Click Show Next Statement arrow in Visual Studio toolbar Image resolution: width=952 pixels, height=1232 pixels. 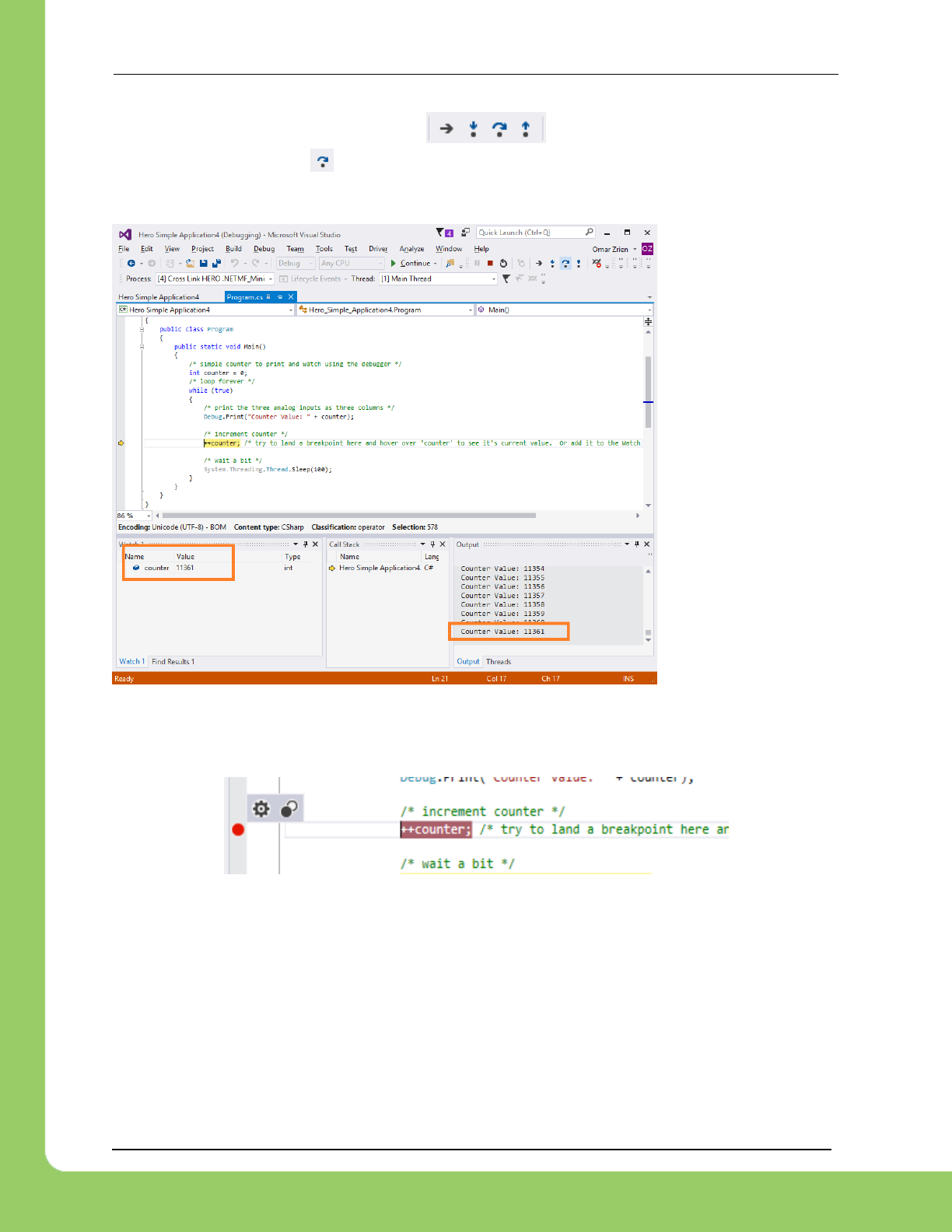click(x=539, y=264)
